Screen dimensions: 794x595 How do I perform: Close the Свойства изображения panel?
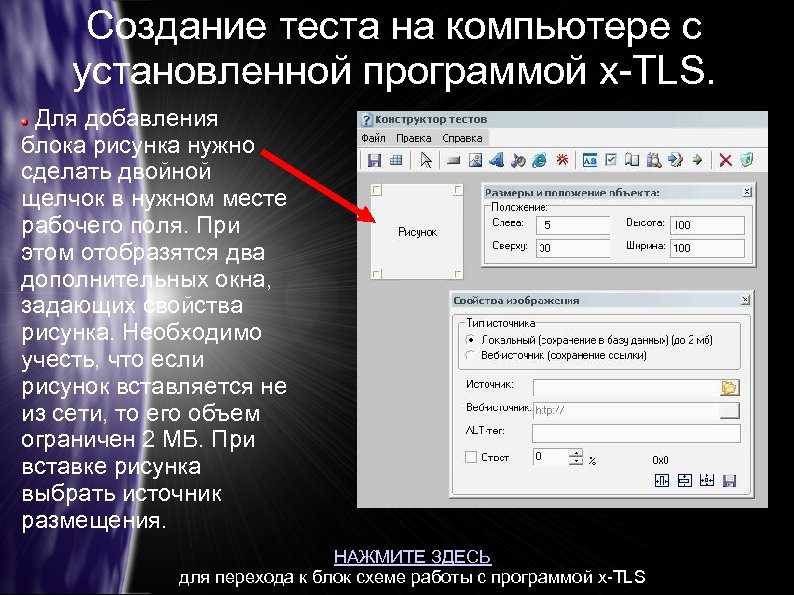(x=745, y=300)
